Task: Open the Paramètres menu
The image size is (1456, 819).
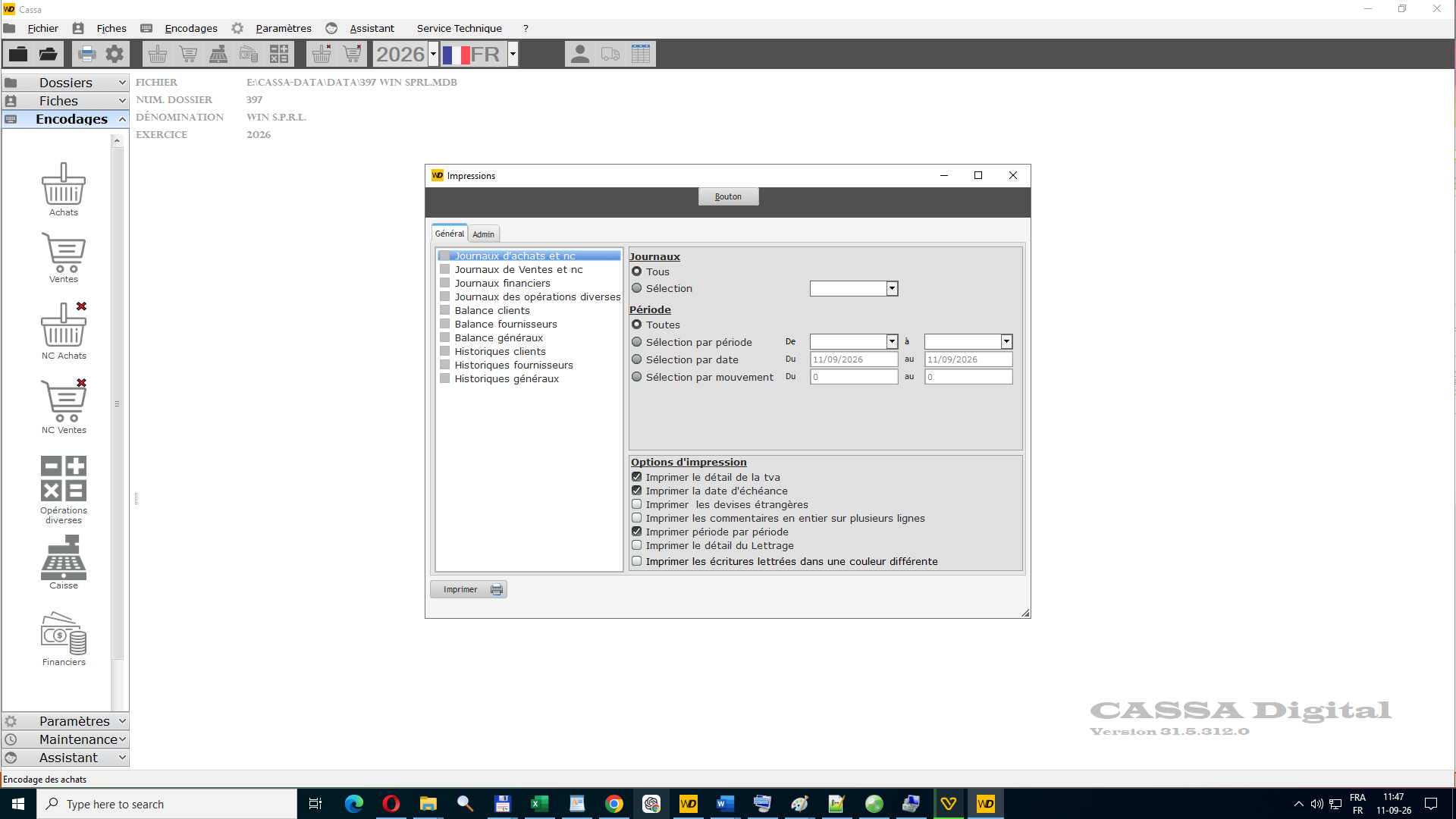Action: [284, 28]
